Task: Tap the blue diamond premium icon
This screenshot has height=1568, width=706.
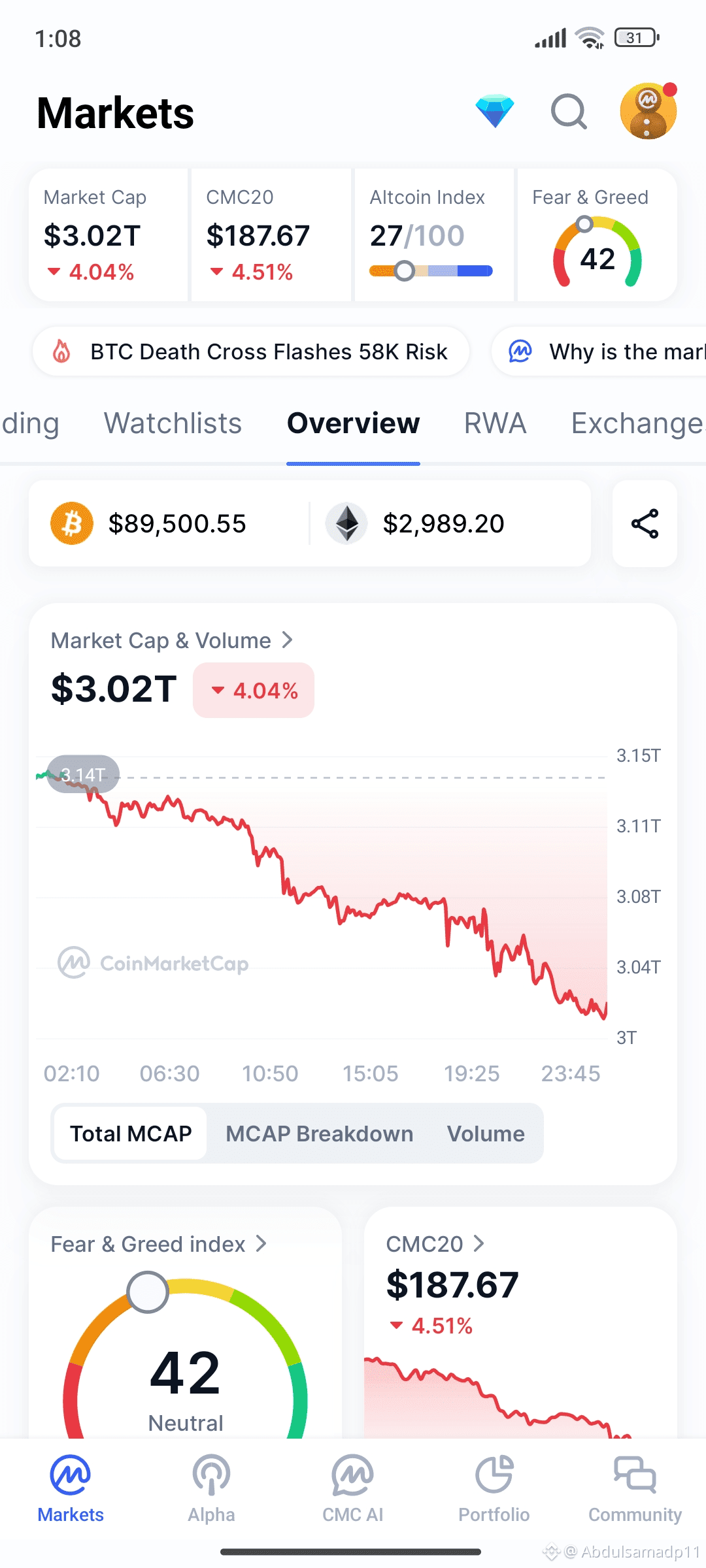Action: [495, 112]
